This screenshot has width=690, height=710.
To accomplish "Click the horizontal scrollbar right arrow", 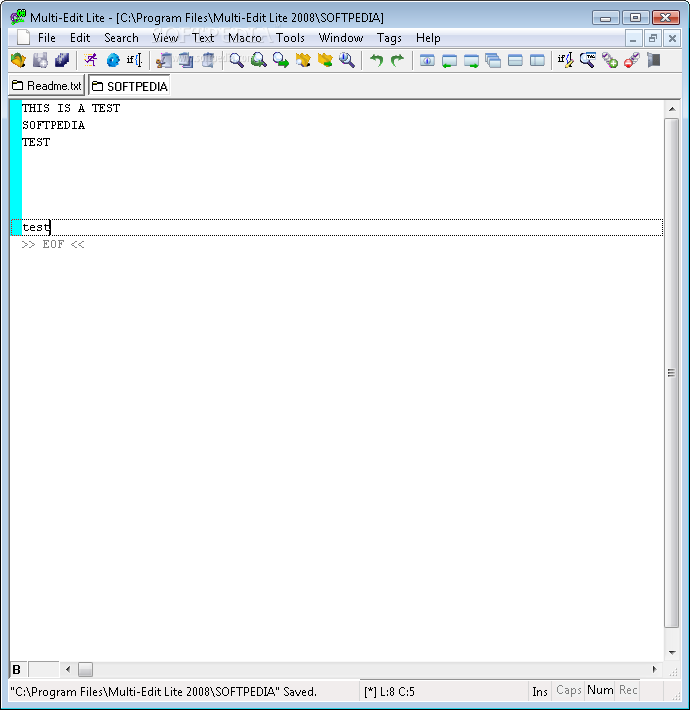I will coord(654,669).
